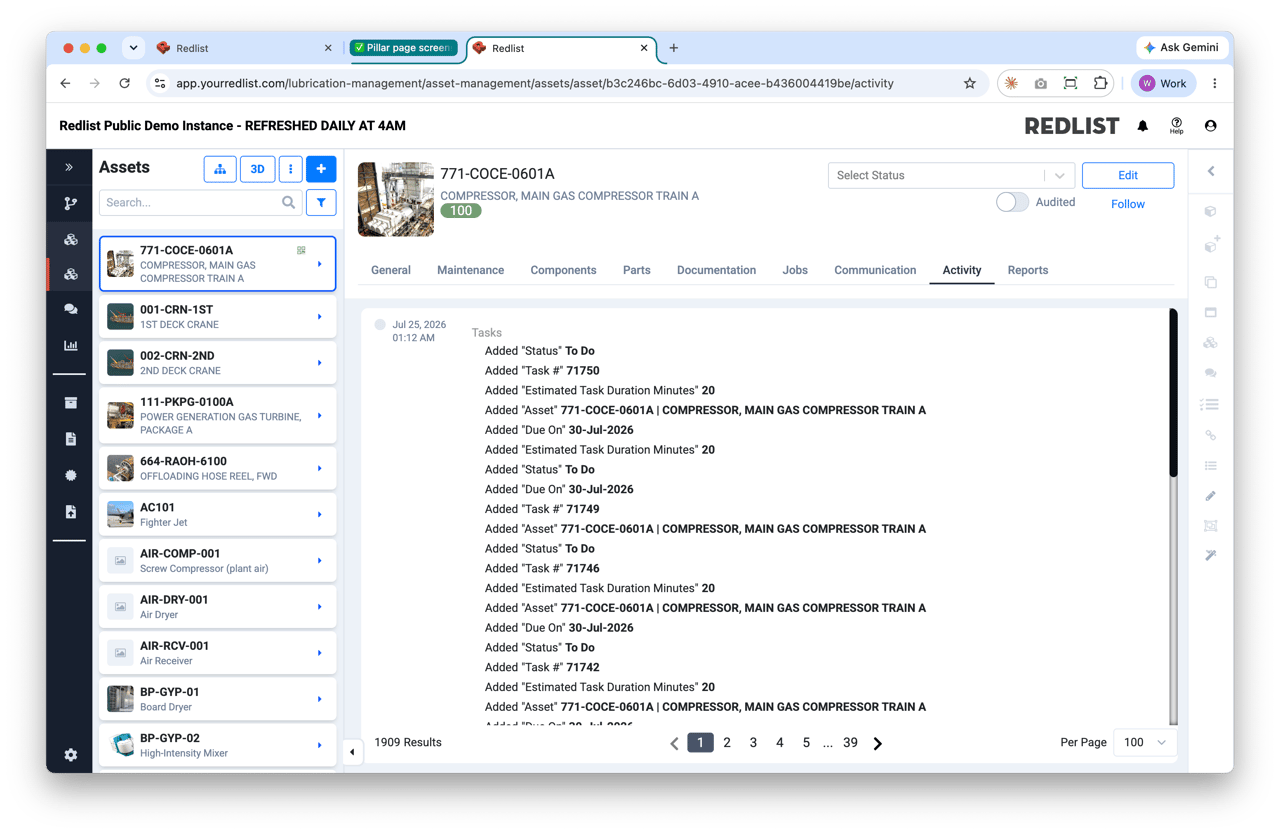Viewport: 1280px width, 834px height.
Task: Open the archive box icon in left sidebar
Action: coord(70,402)
